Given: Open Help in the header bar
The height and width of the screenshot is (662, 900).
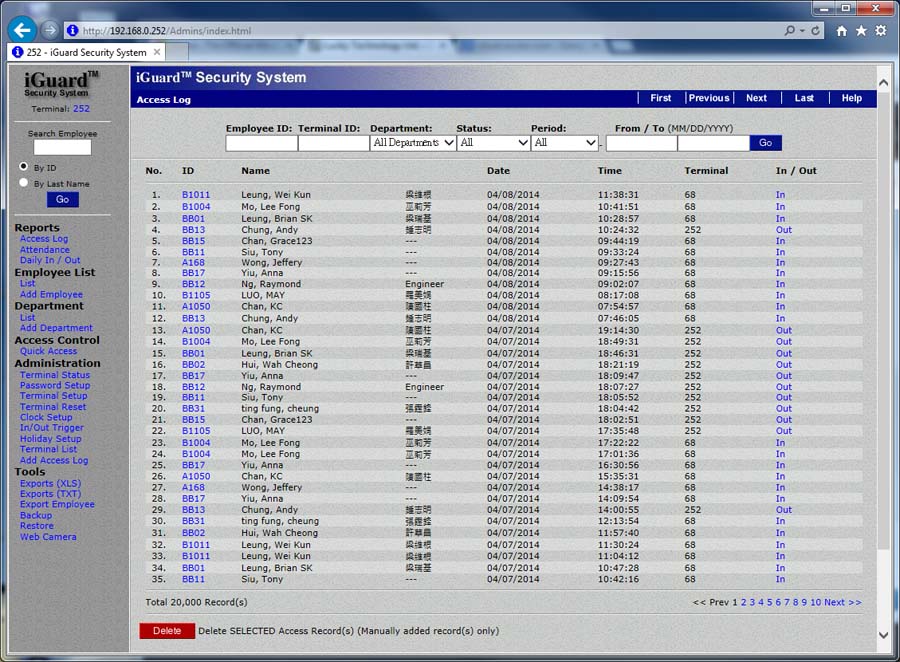Looking at the screenshot, I should click(x=852, y=98).
